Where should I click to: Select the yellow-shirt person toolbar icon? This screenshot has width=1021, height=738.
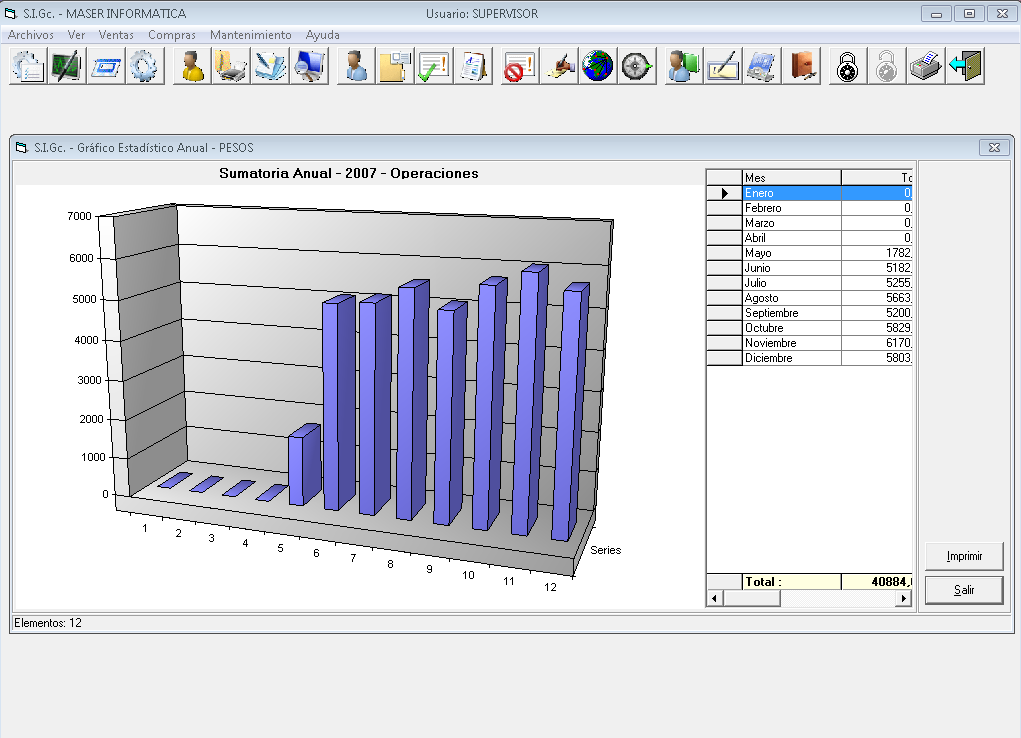click(192, 66)
